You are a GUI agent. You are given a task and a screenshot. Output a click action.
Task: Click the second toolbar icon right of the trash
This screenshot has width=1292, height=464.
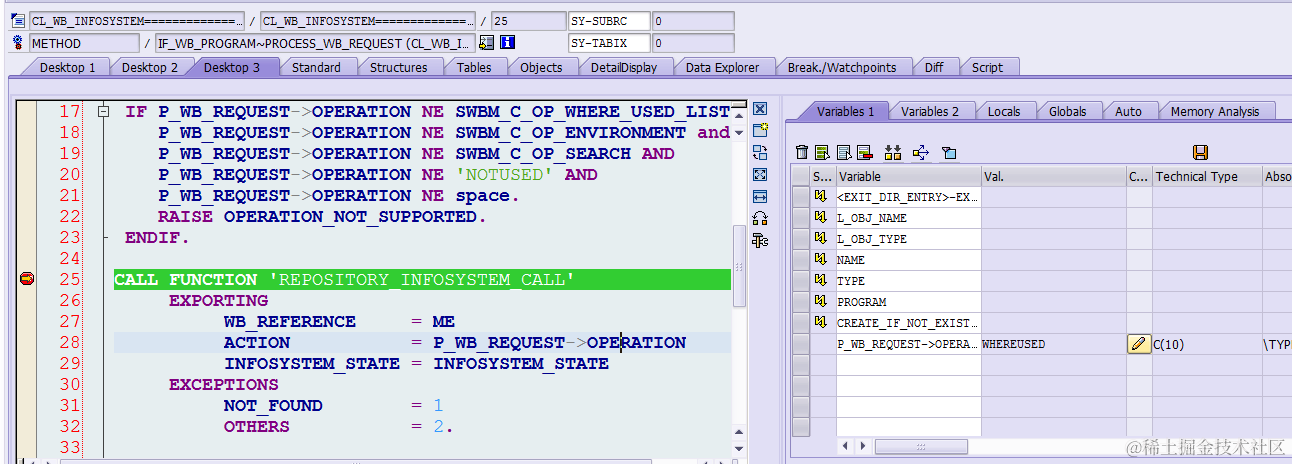843,152
